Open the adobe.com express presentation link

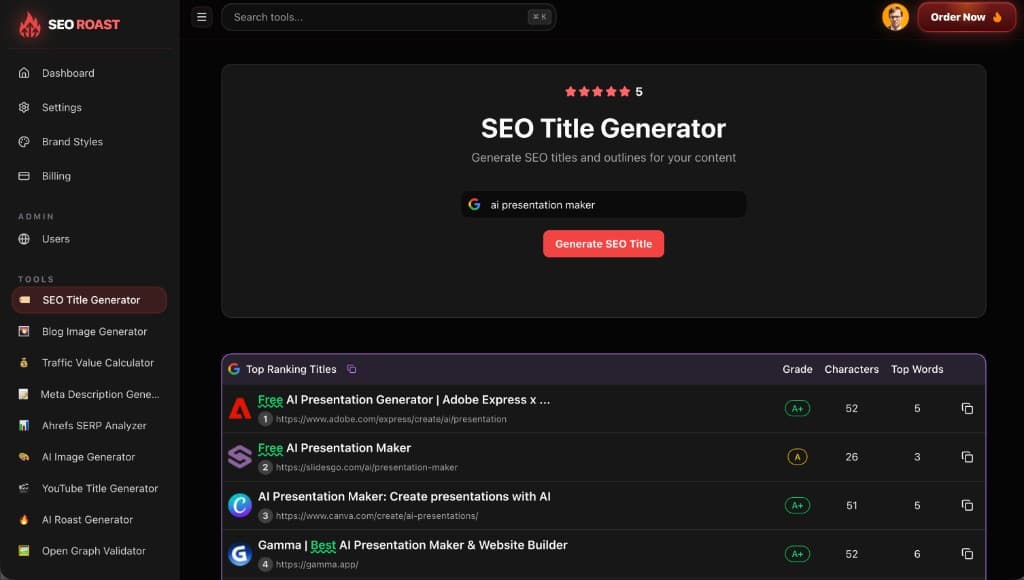[391, 419]
